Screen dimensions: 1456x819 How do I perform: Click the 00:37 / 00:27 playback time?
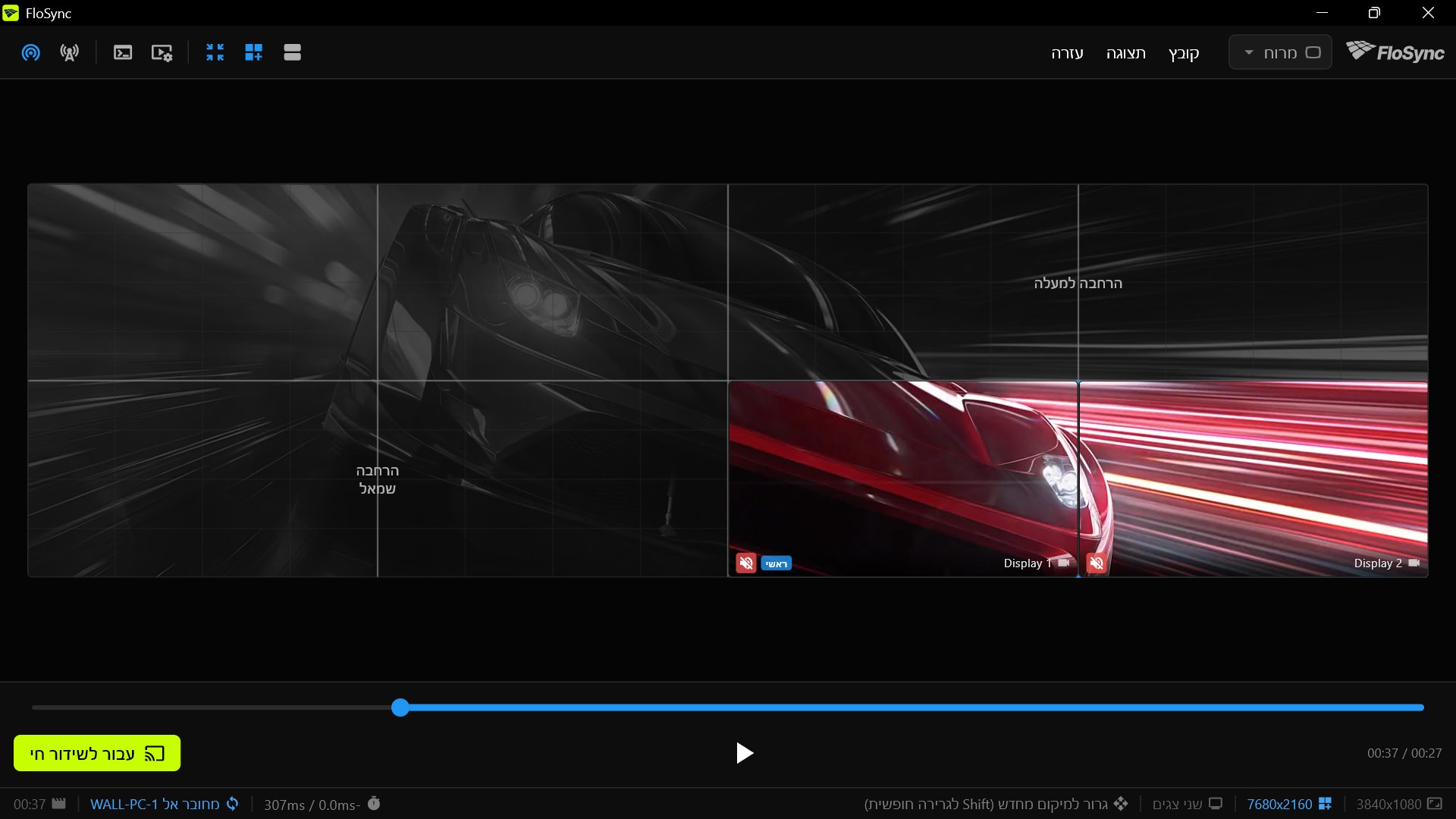[x=1404, y=753]
